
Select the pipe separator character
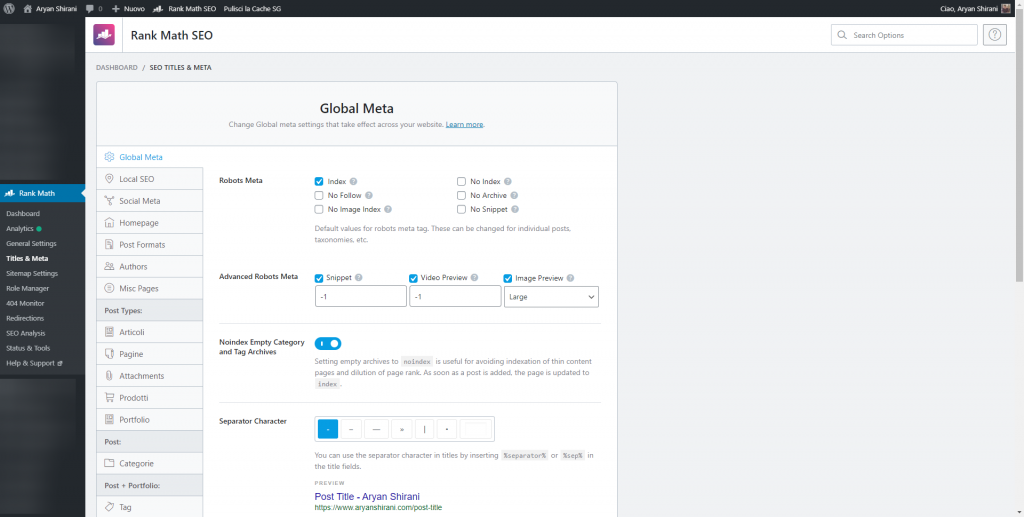pos(425,429)
